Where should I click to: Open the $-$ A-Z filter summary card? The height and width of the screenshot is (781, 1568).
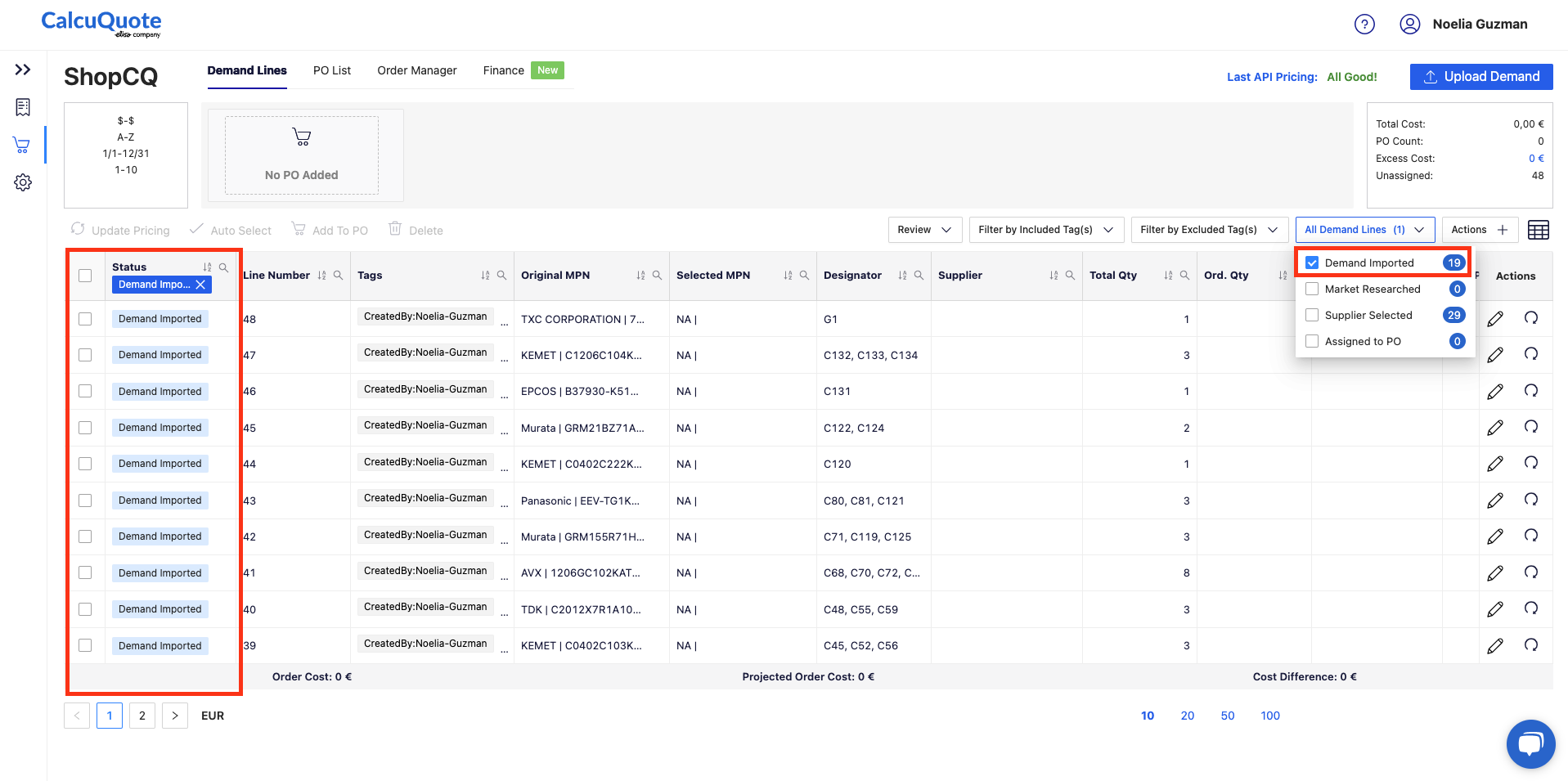tap(126, 155)
